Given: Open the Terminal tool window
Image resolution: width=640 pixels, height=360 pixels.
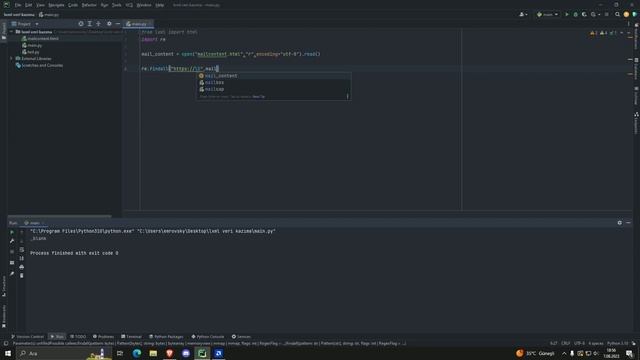Looking at the screenshot, I should [131, 337].
